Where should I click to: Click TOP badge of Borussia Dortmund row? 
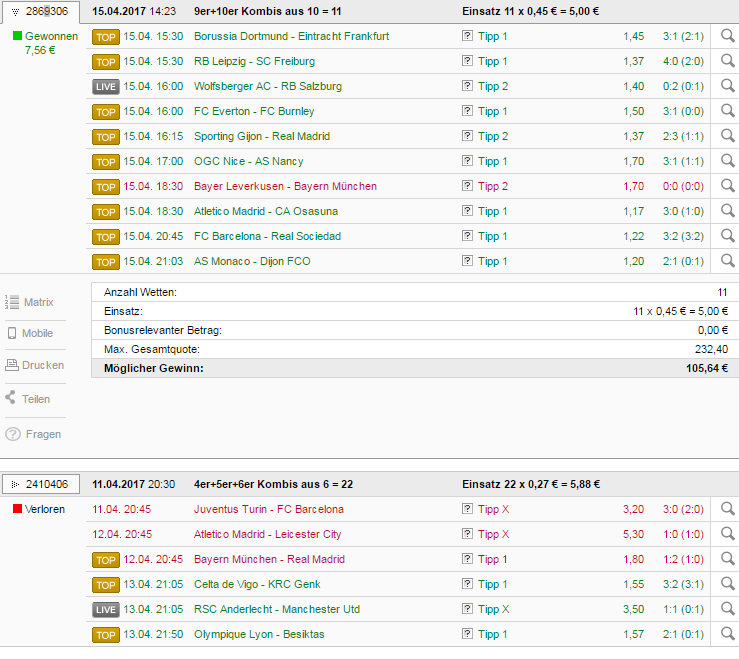coord(106,37)
